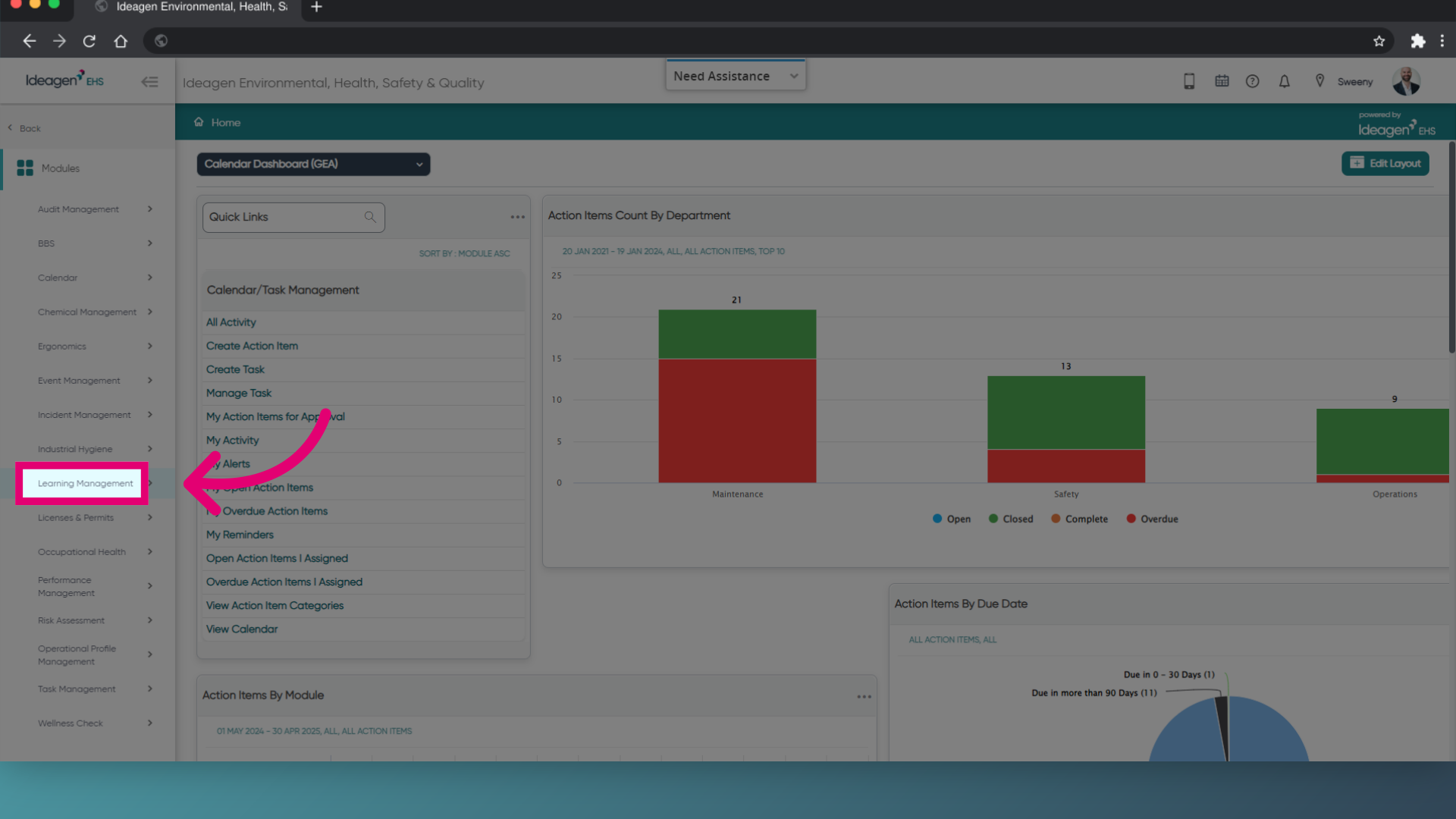Click the browser forward arrow
Screen dimensions: 1456x819
coord(59,41)
